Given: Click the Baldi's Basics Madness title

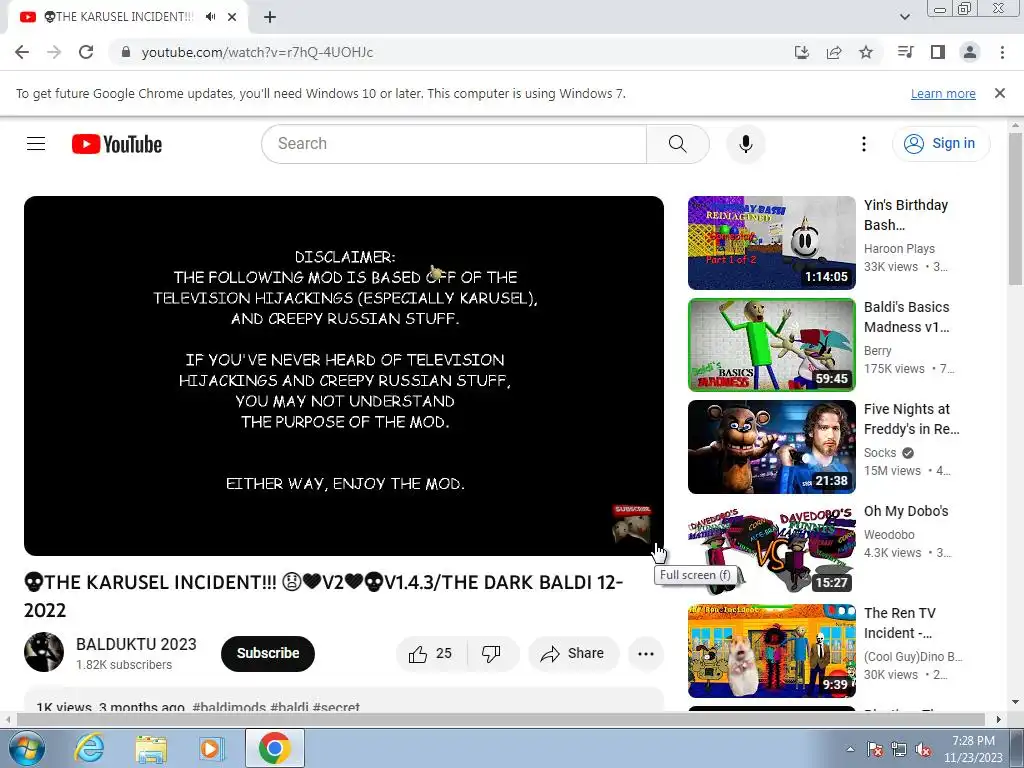Looking at the screenshot, I should pos(906,317).
